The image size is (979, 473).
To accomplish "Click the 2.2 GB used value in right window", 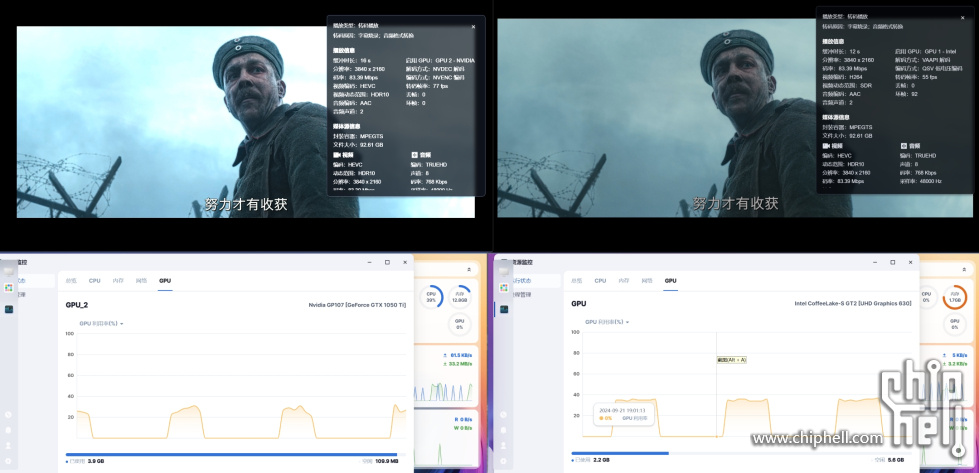I will 601,460.
